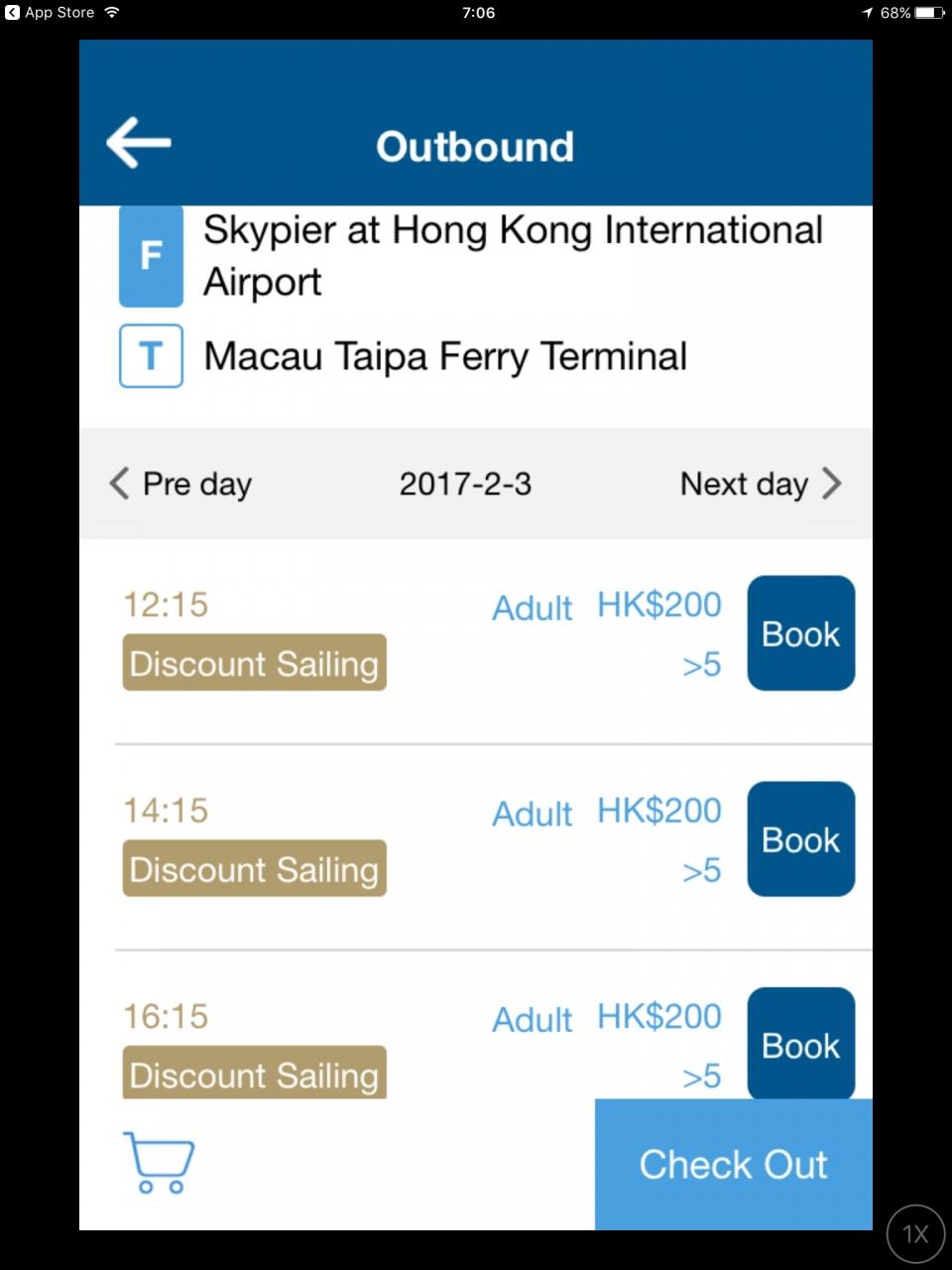This screenshot has height=1270, width=952.
Task: Select the 2017-2-3 date label
Action: 465,484
